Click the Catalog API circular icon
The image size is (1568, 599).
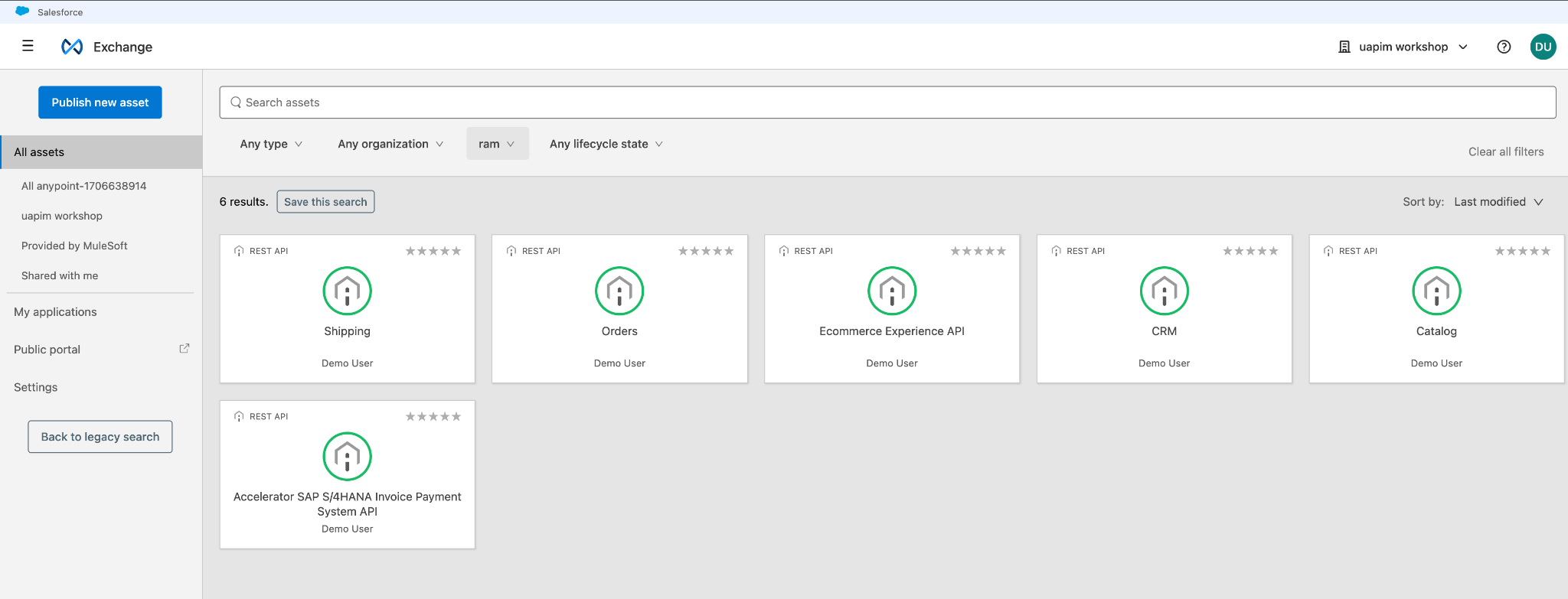[x=1436, y=291]
